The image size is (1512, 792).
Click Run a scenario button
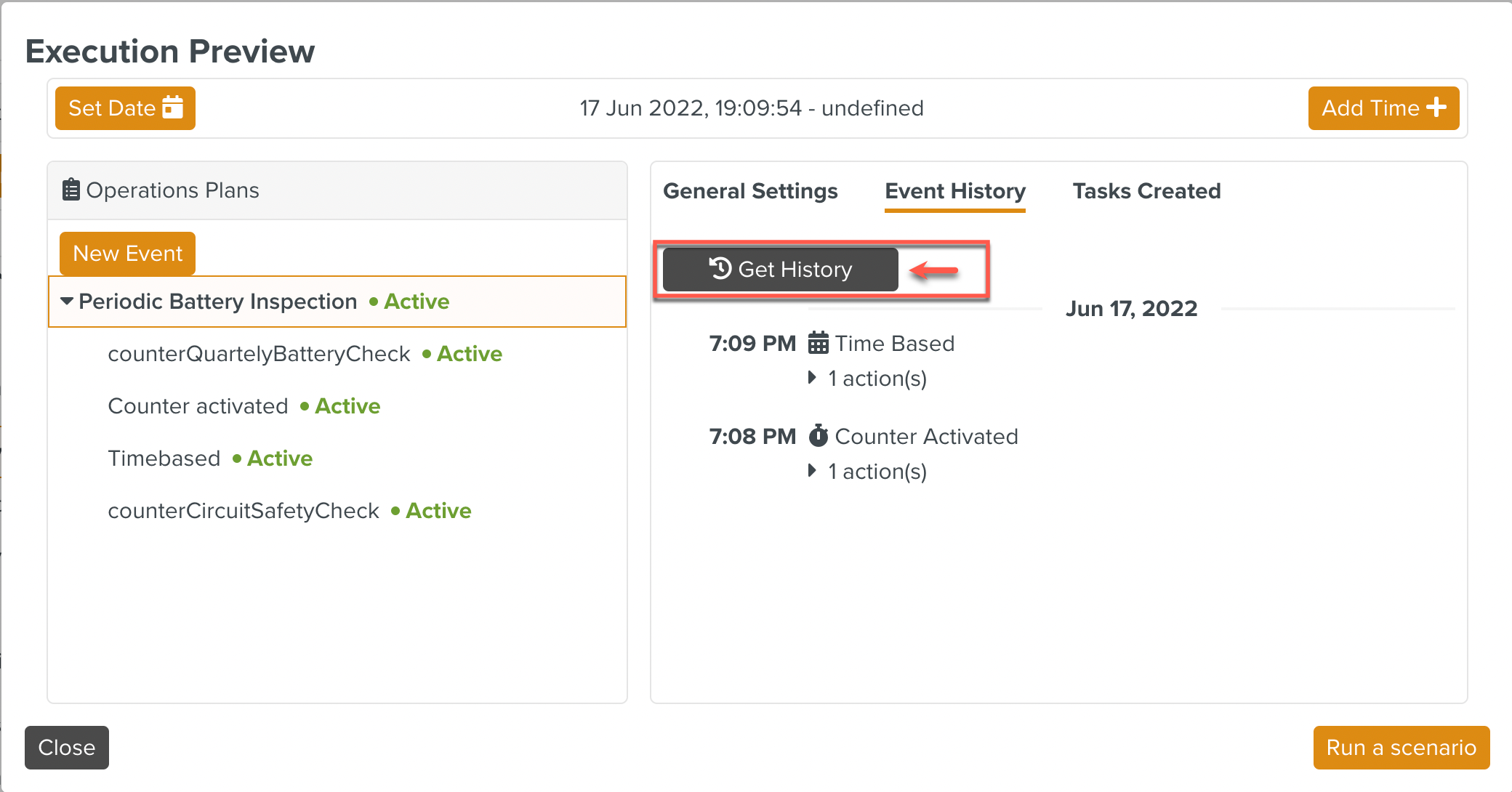1401,747
